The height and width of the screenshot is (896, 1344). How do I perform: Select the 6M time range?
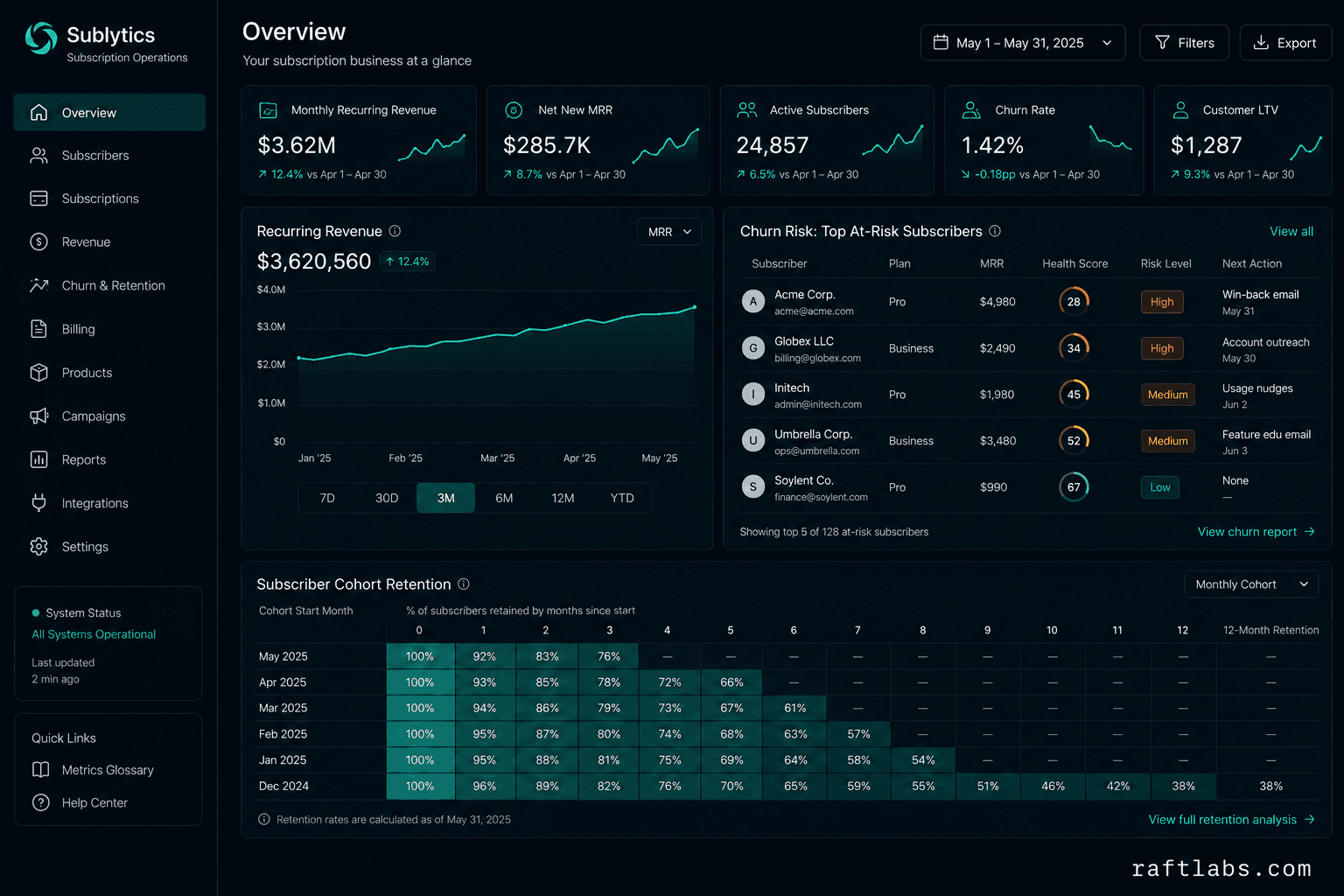504,498
